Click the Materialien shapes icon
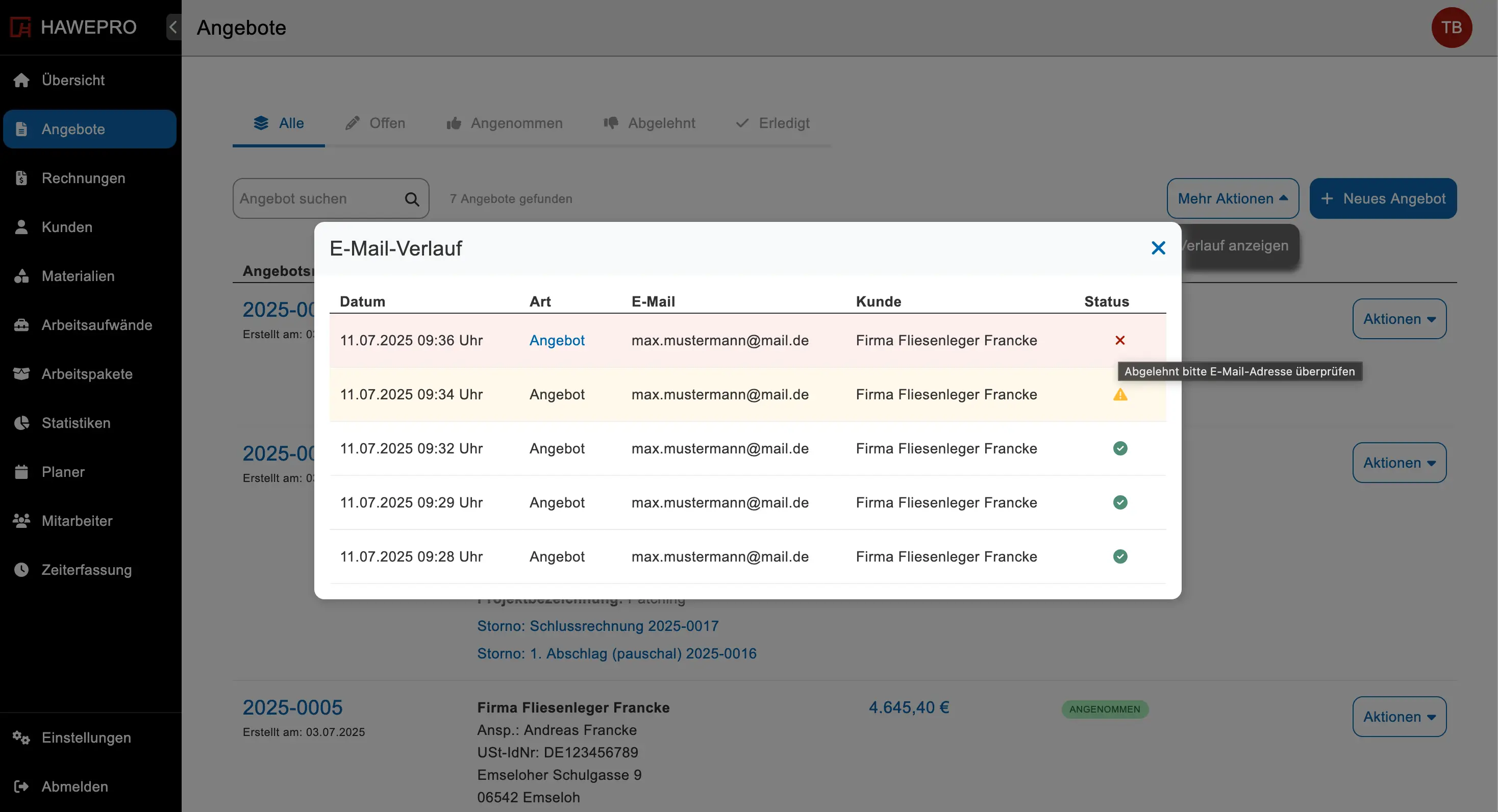Viewport: 1498px width, 812px height. (x=21, y=276)
